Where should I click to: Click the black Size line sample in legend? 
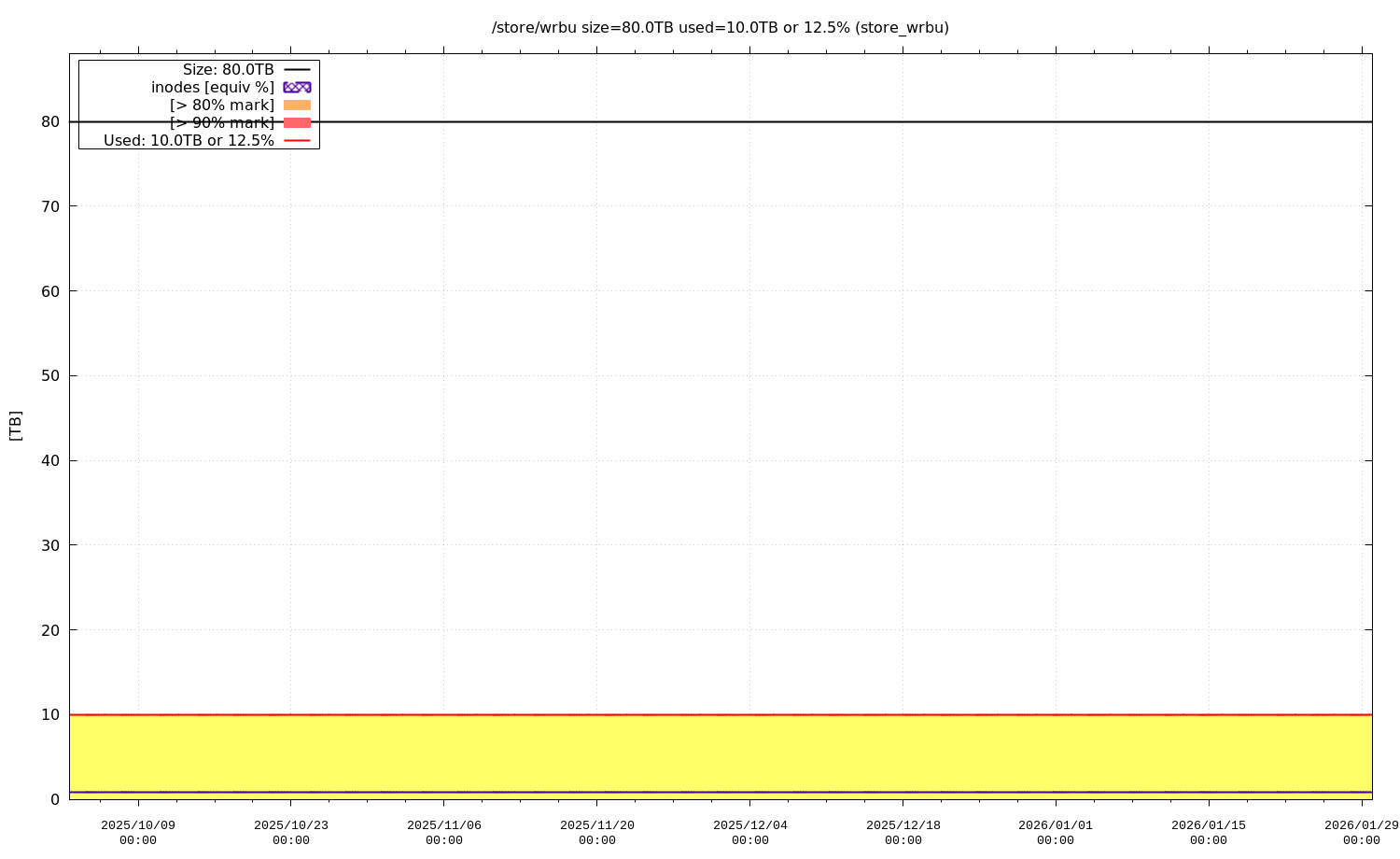[x=297, y=70]
